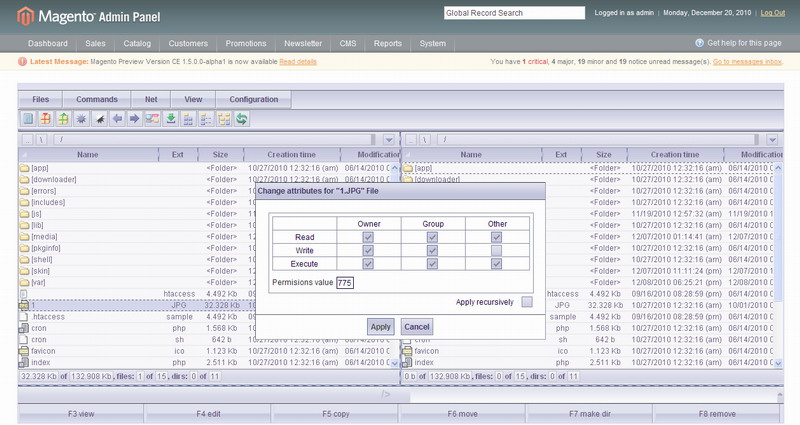Toggle Other Execute permission checkbox
Image resolution: width=800 pixels, height=425 pixels.
[496, 264]
